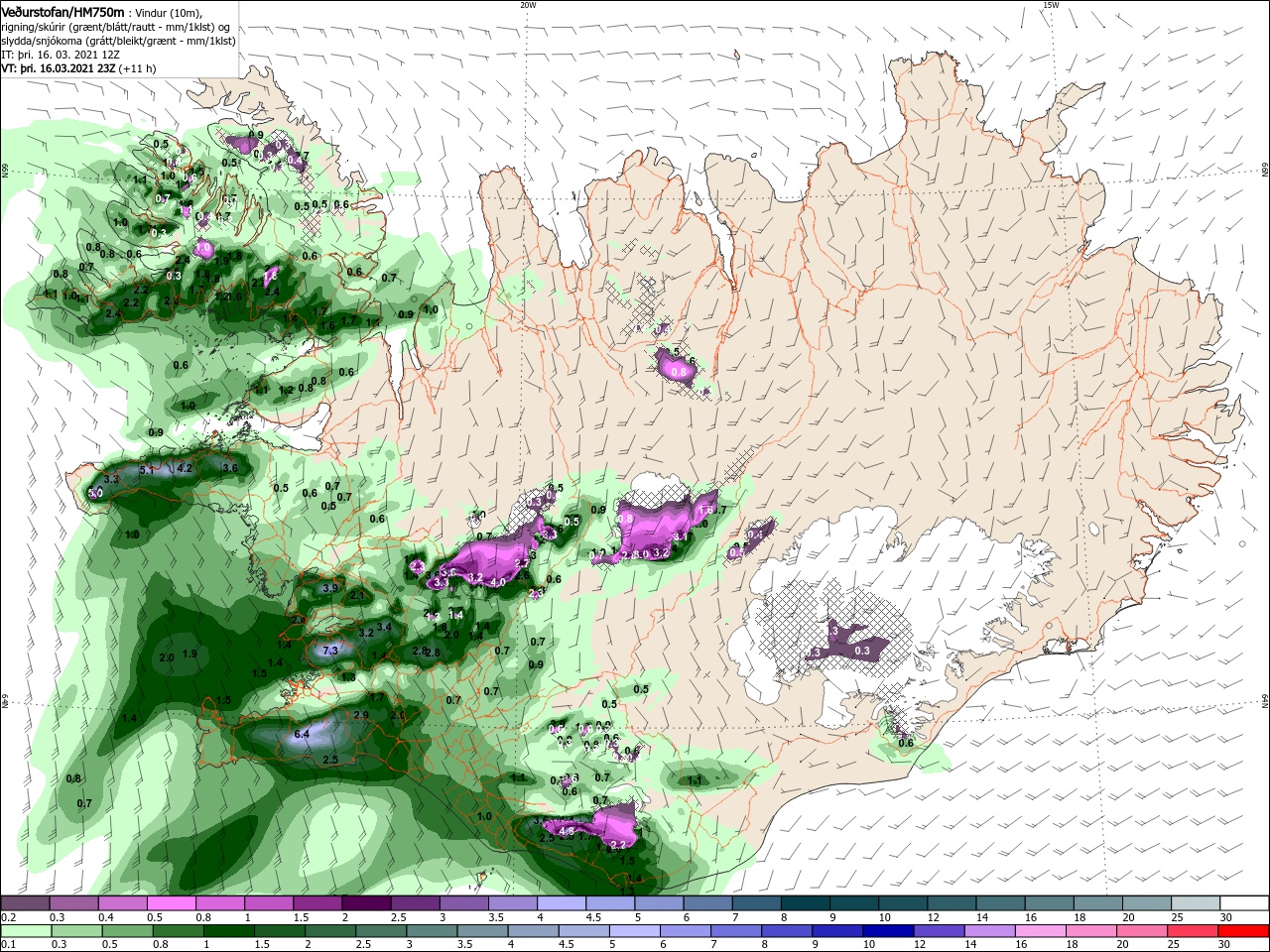Pick lightest green 0.1 swatch in lower legend
The image size is (1270, 952).
coord(25,931)
